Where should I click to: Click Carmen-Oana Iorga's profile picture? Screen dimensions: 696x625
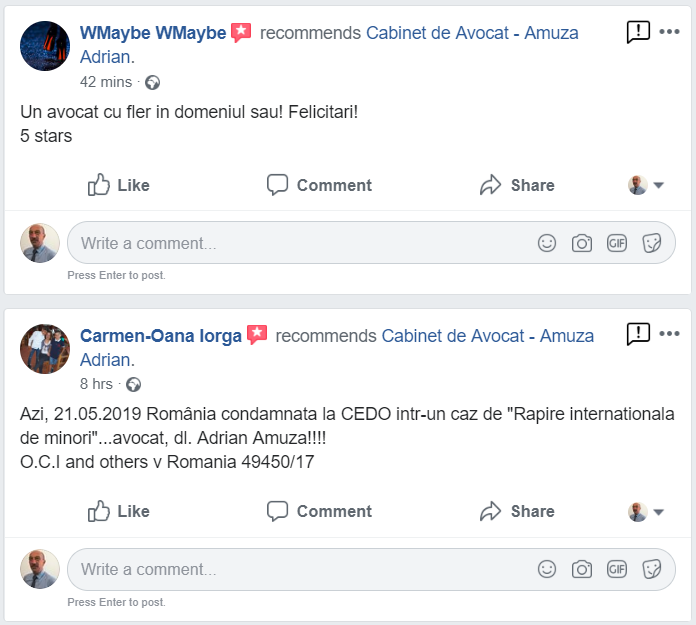click(x=45, y=349)
